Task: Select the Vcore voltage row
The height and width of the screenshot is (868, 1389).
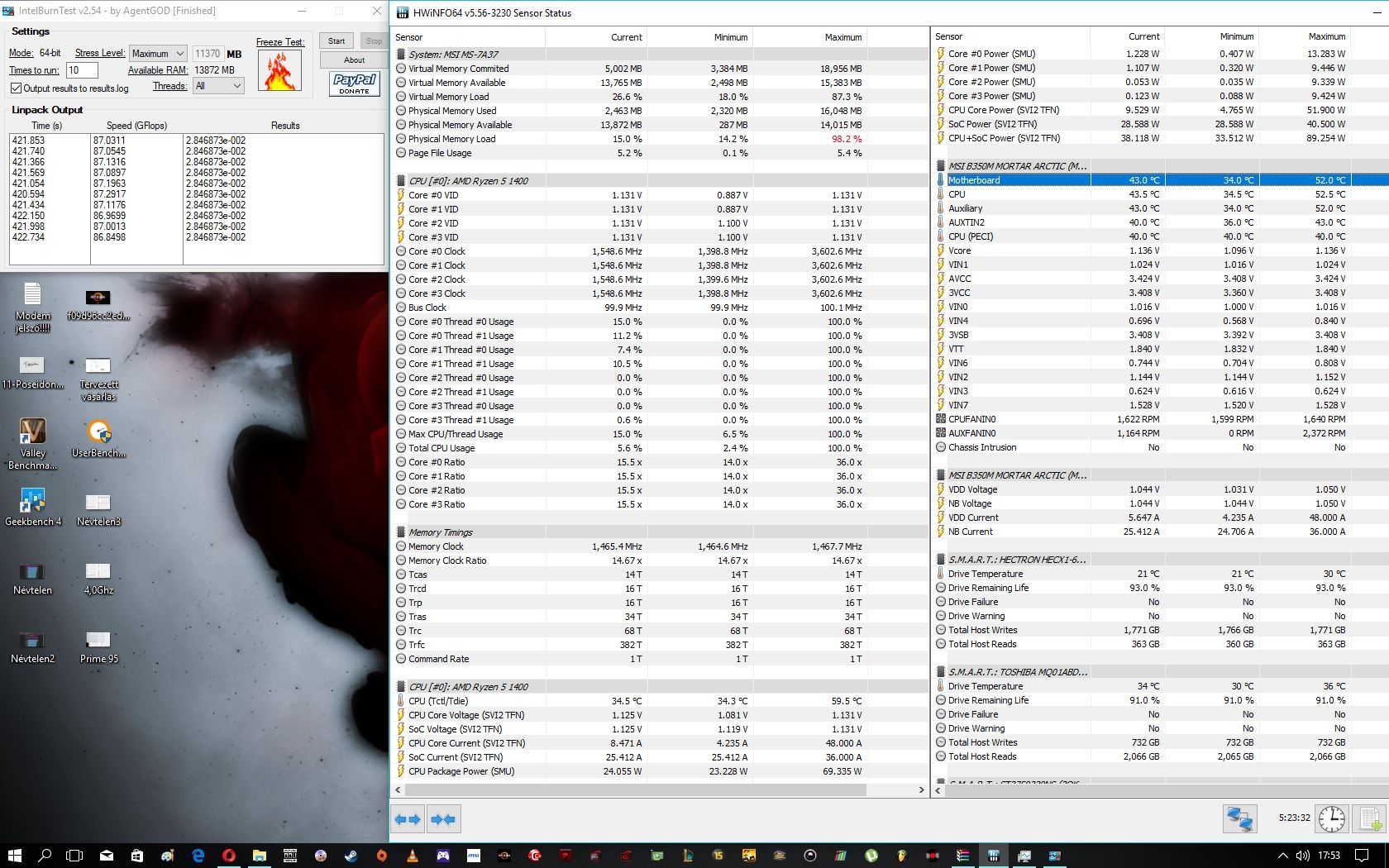Action: click(x=1160, y=250)
